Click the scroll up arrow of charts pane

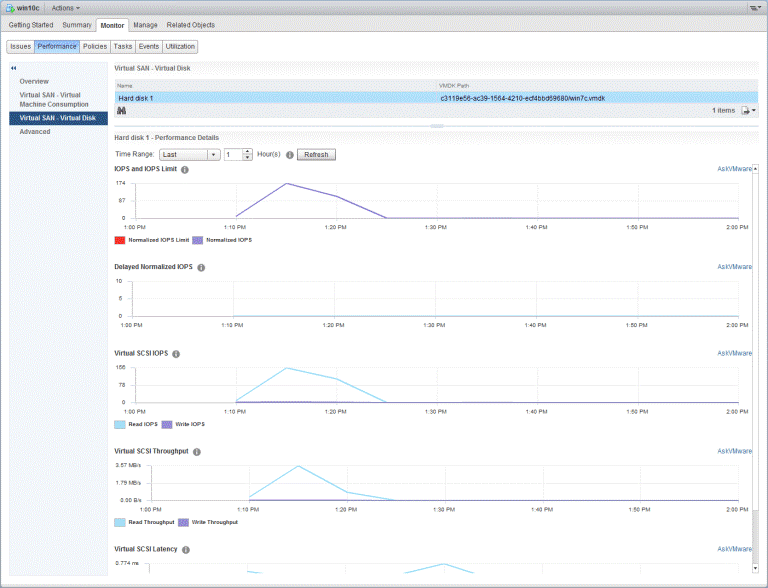(755, 169)
